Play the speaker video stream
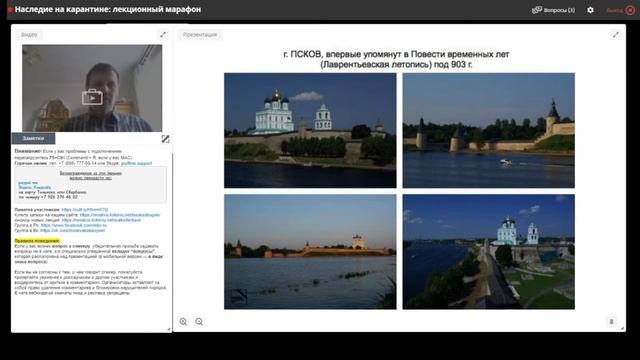Viewport: 640px width, 360px height. pyautogui.click(x=92, y=97)
